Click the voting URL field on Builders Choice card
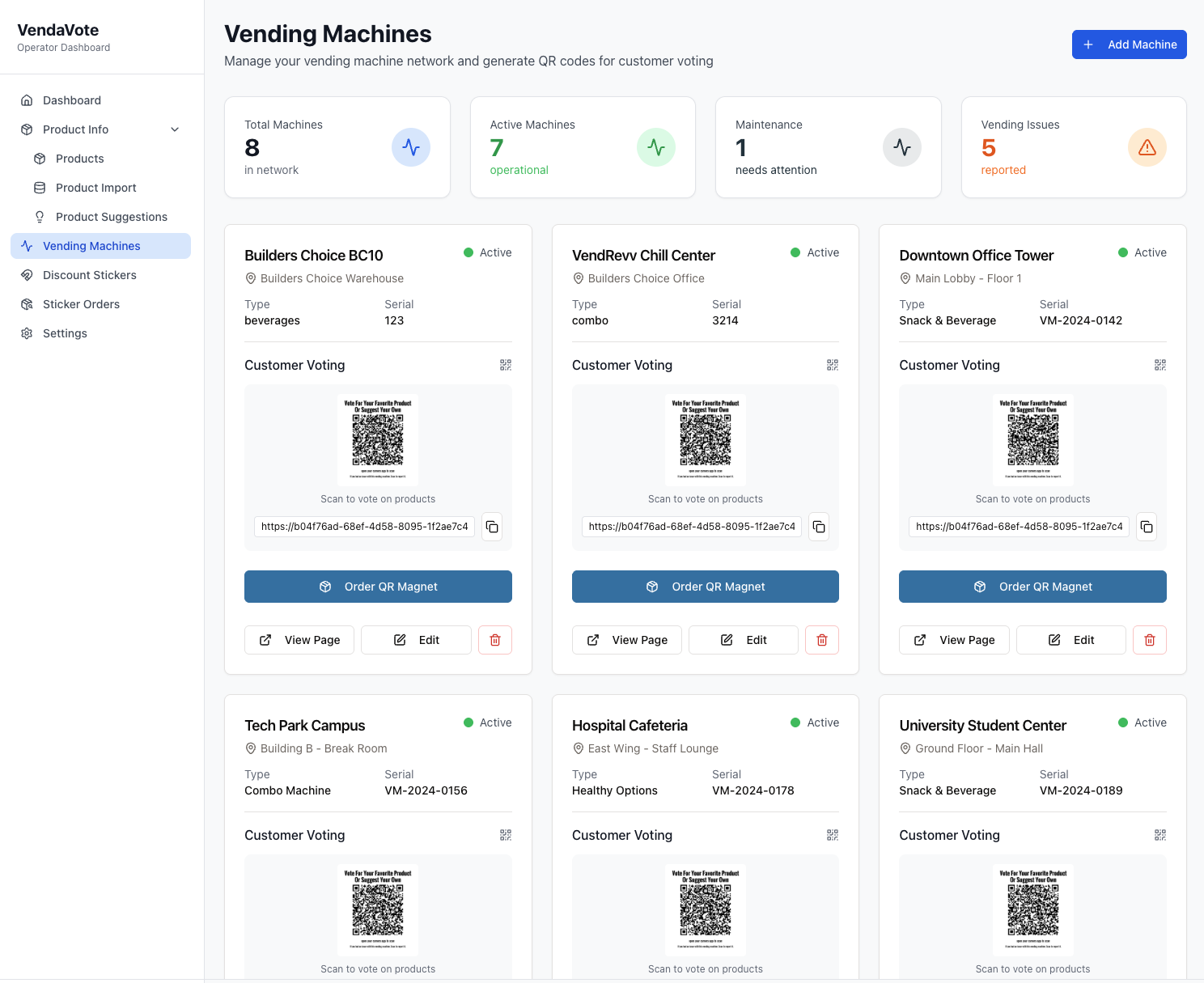The height and width of the screenshot is (983, 1204). (363, 527)
